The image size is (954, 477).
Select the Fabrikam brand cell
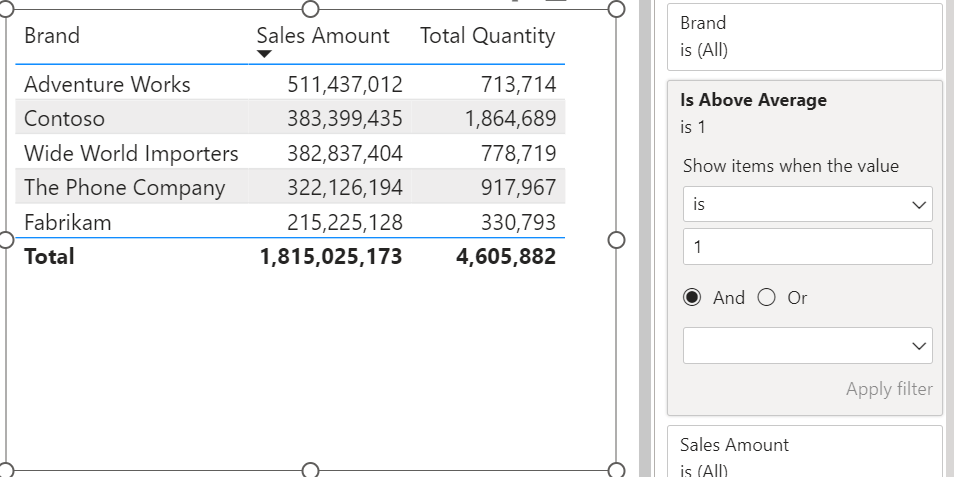(67, 222)
